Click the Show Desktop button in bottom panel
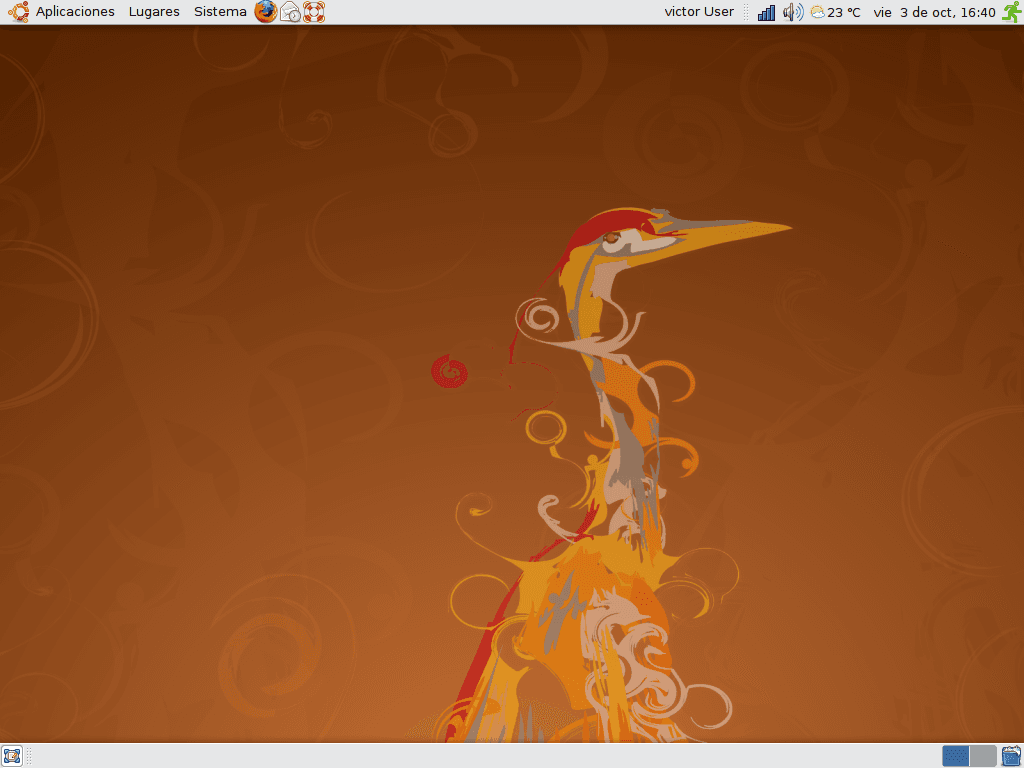Screen dimensions: 1024x768 (x=12, y=756)
